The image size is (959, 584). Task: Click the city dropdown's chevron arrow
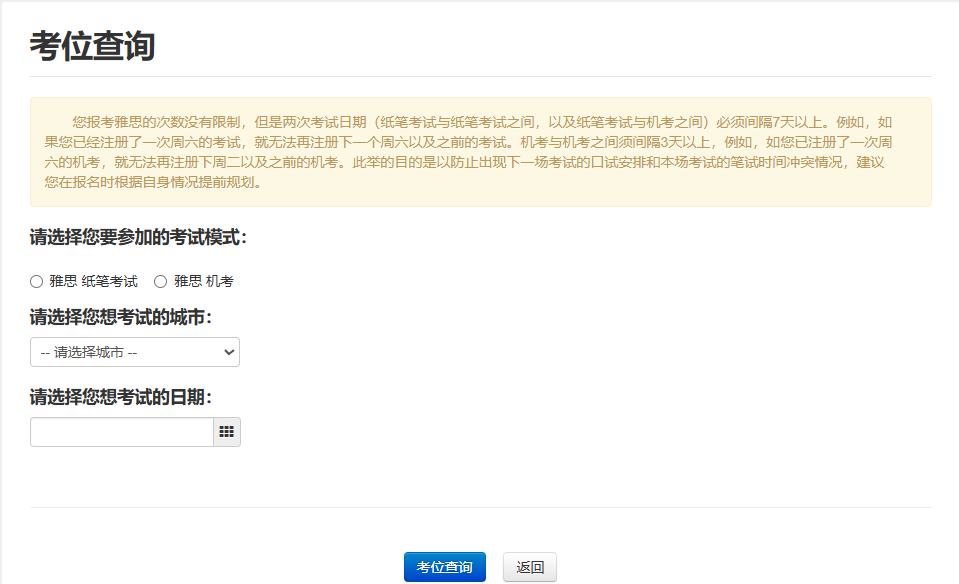pyautogui.click(x=228, y=352)
